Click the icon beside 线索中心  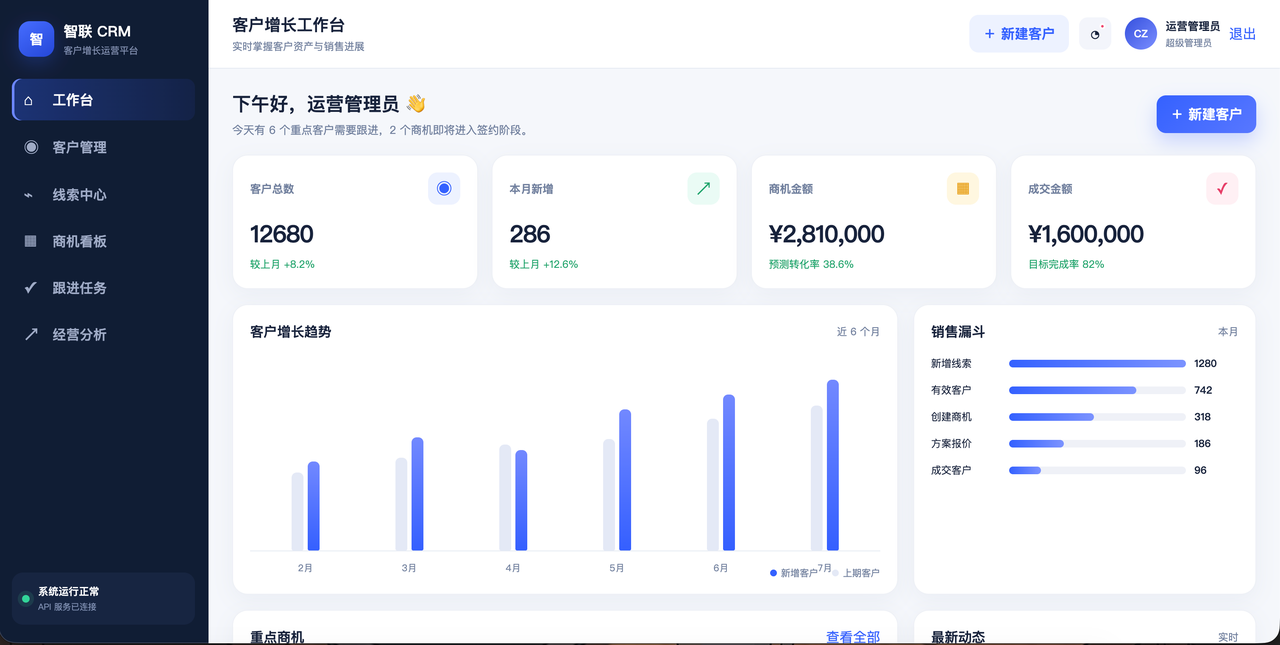point(29,195)
